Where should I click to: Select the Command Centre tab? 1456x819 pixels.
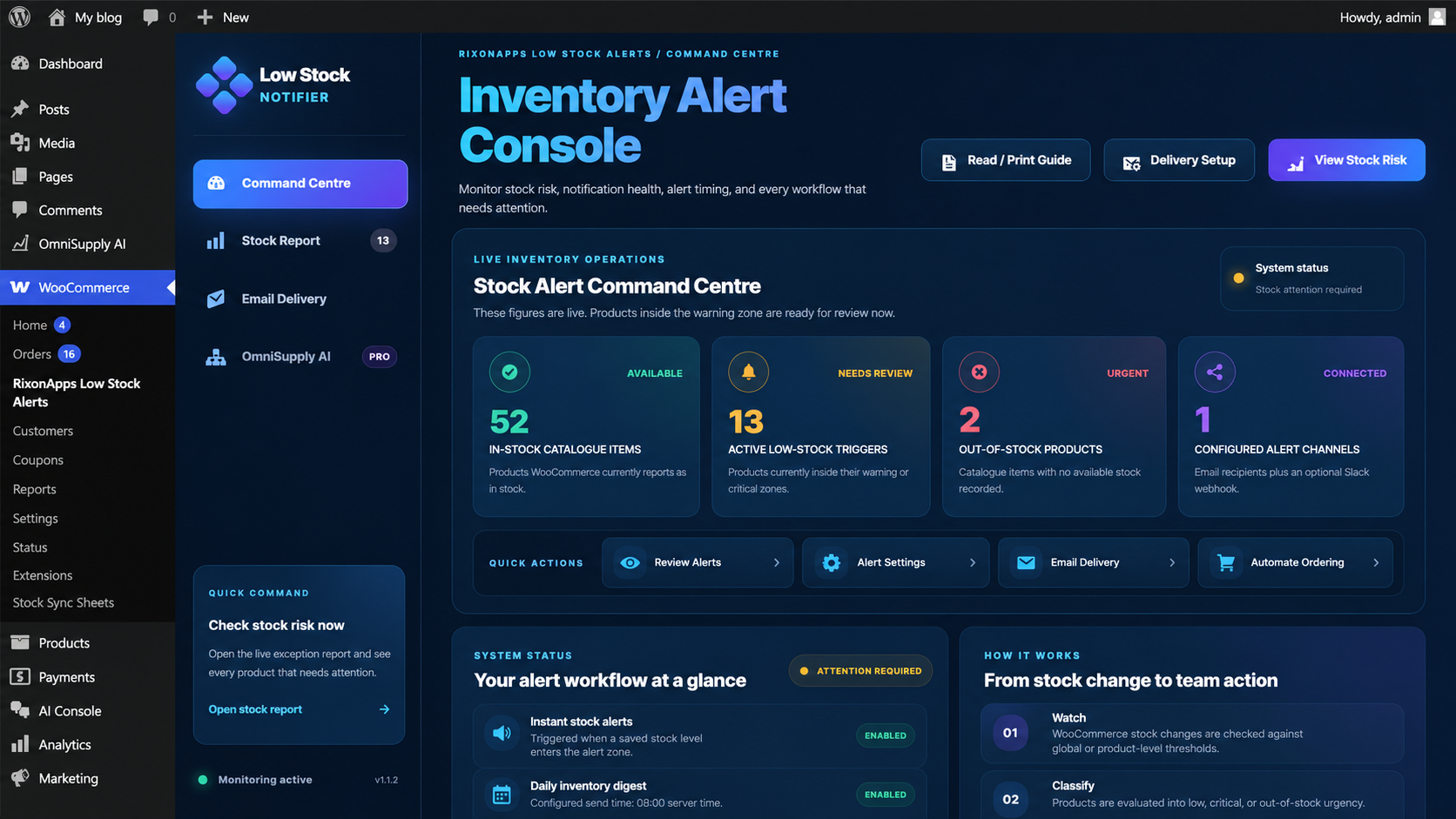tap(300, 184)
